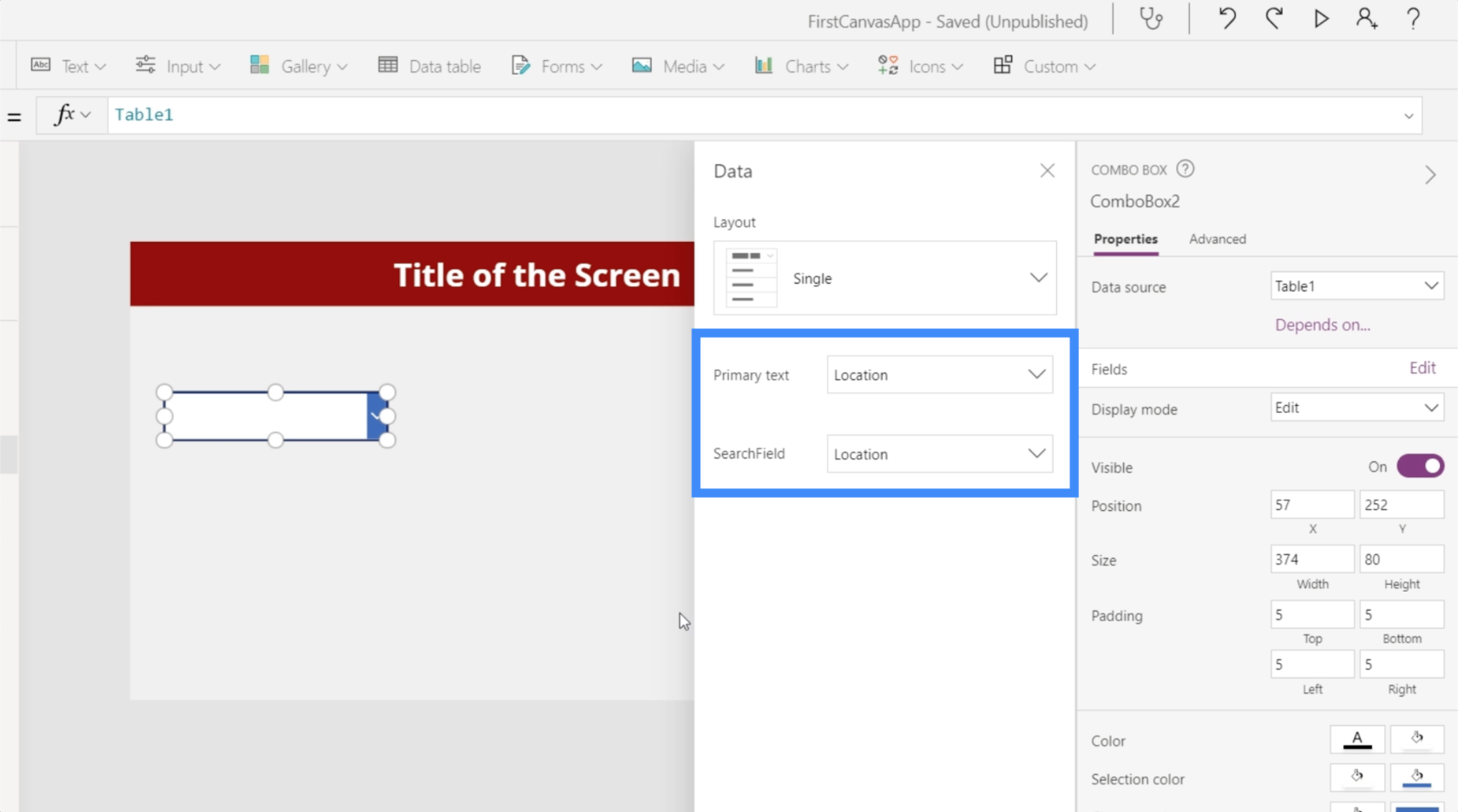Click the Redo arrow icon
Screen dimensions: 1458x812
coord(1274,19)
